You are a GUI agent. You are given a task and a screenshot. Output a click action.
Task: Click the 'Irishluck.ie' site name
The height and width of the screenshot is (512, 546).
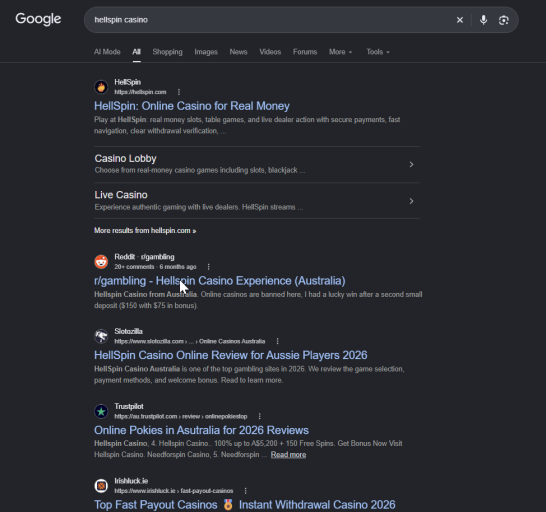(131, 481)
